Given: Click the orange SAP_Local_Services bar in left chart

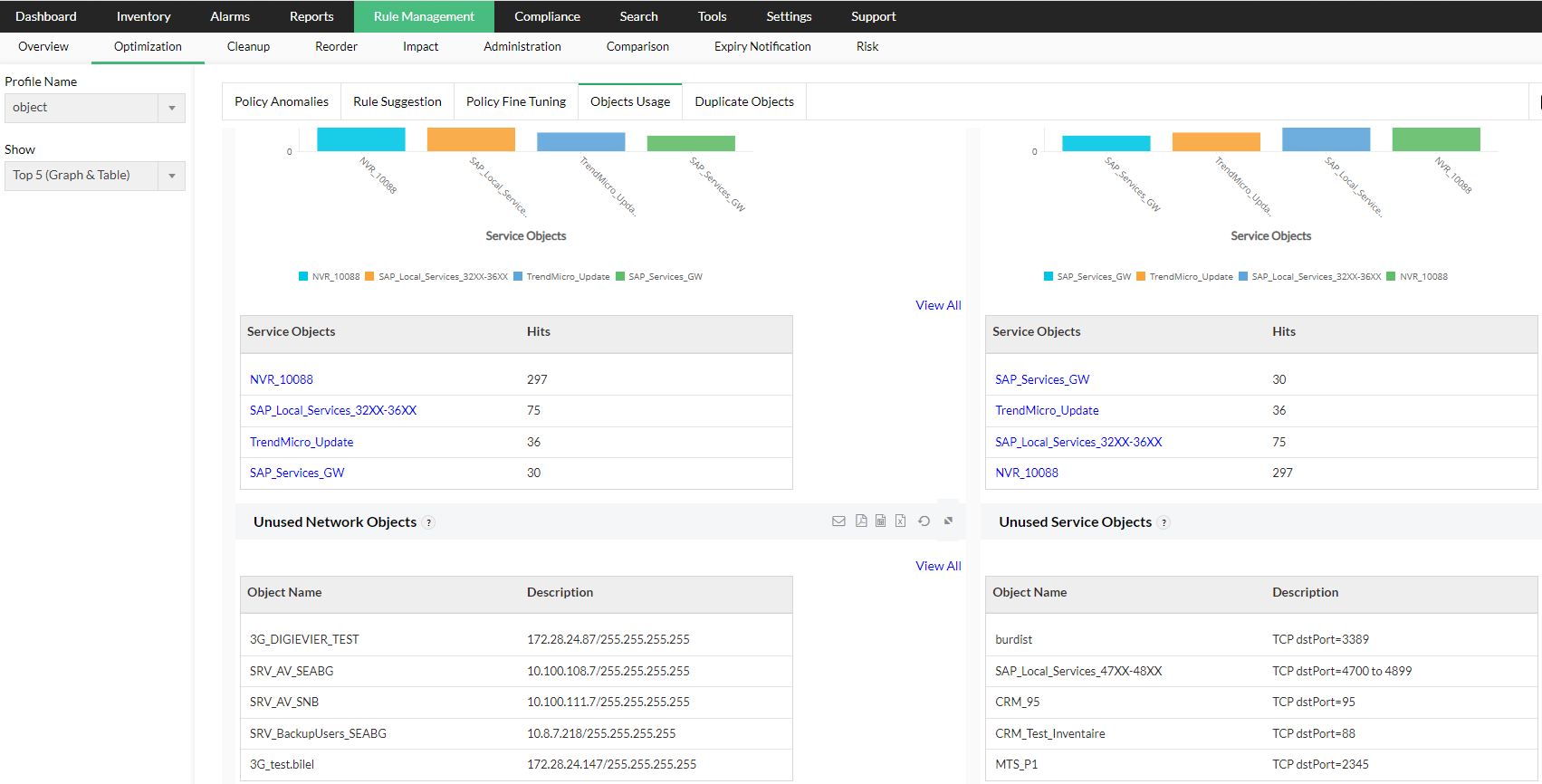Looking at the screenshot, I should [471, 139].
